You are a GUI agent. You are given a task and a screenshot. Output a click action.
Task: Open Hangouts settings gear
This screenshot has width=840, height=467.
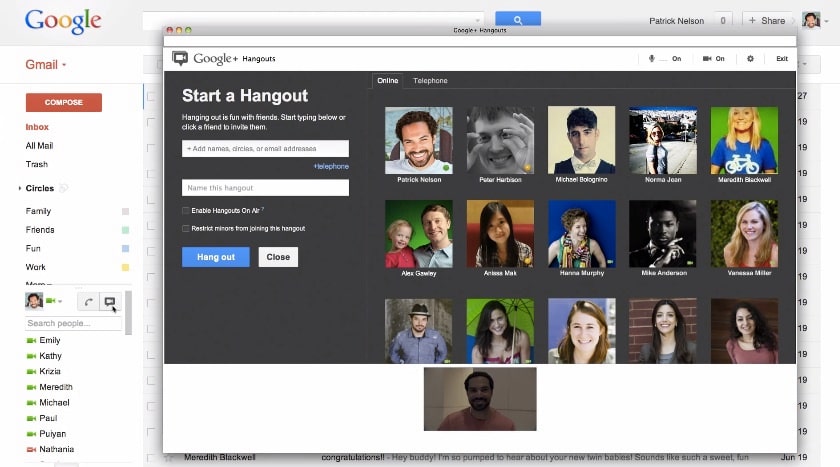tap(750, 58)
